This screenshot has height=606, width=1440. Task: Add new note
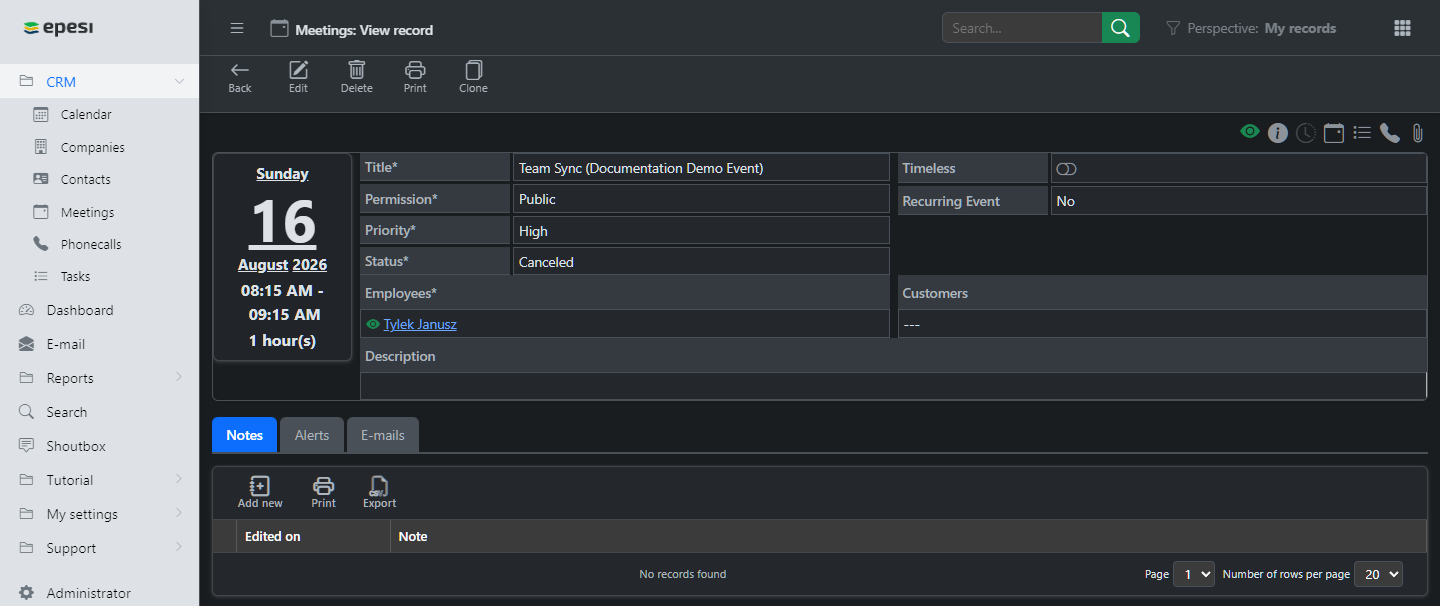pos(260,492)
